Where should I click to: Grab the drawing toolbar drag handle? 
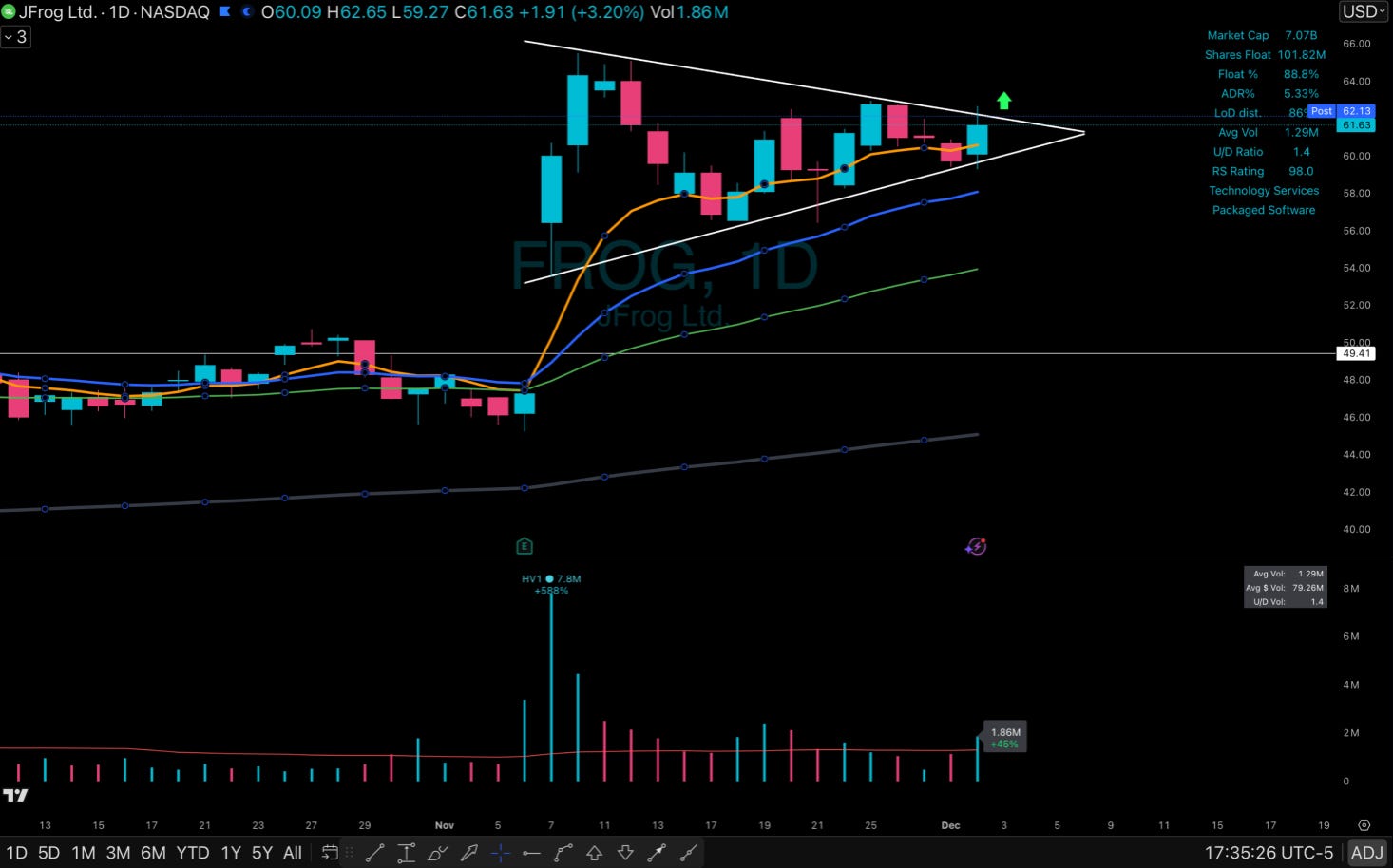350,853
